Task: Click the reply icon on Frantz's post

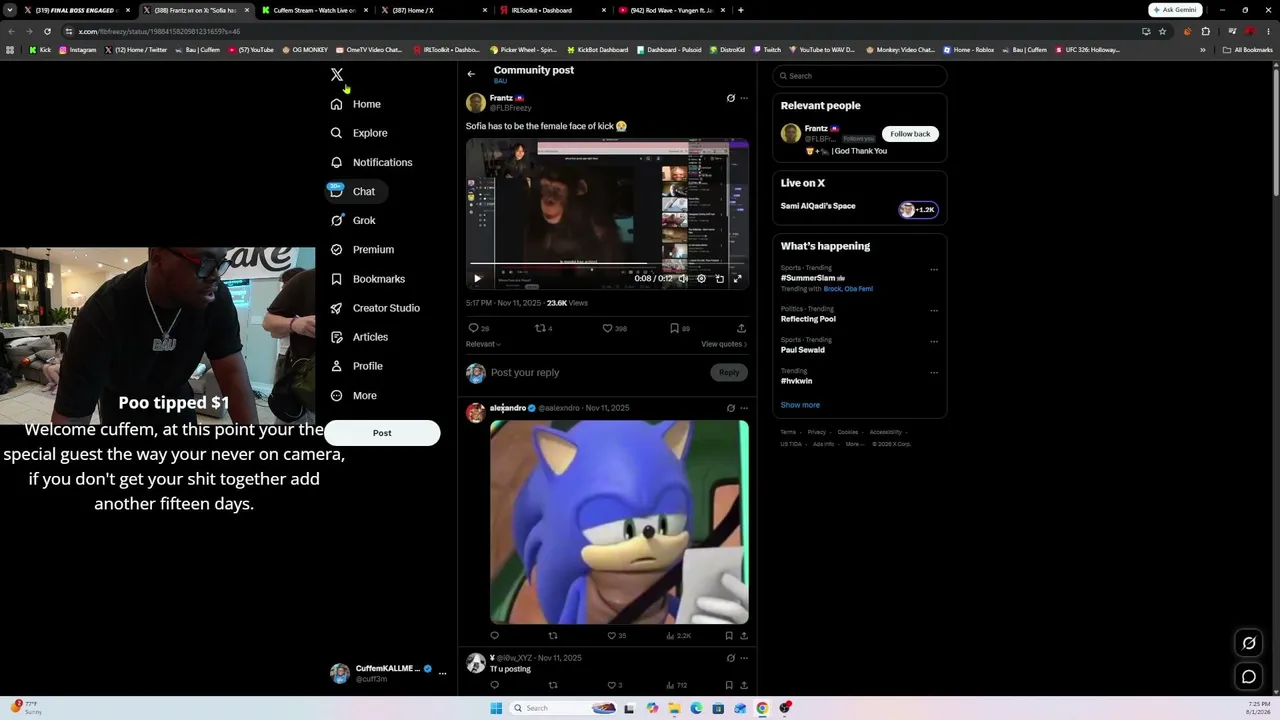Action: point(473,328)
